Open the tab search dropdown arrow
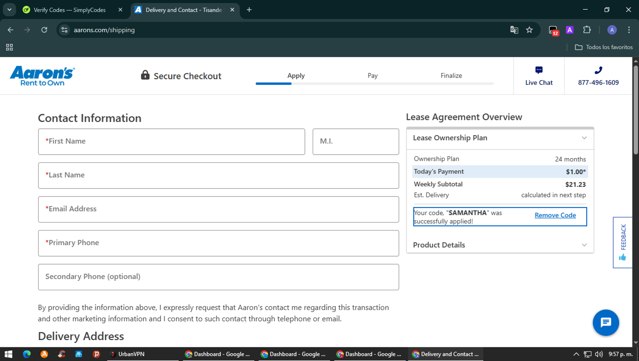 pos(9,10)
